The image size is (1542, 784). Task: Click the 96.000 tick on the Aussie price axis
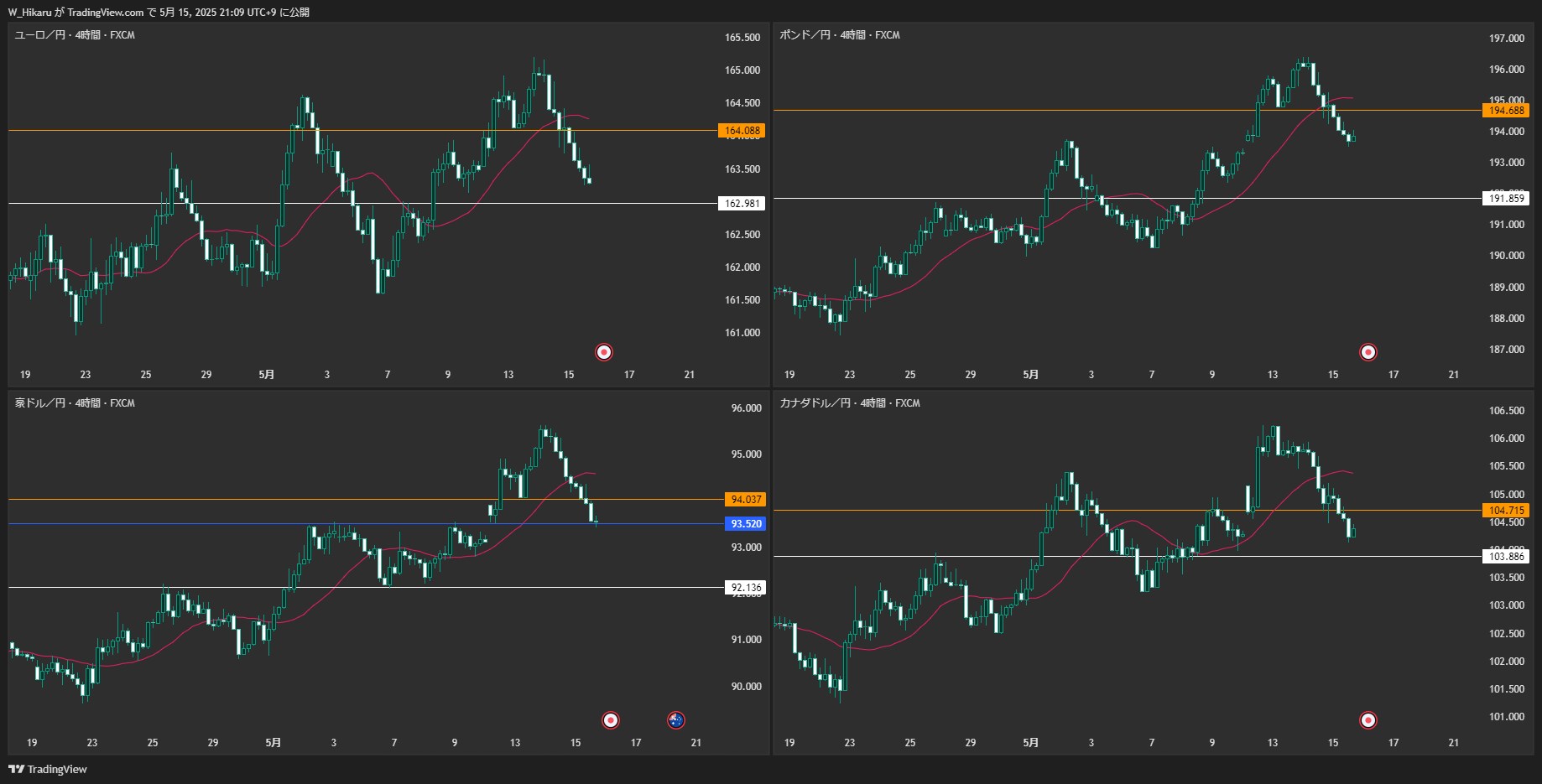click(x=746, y=408)
